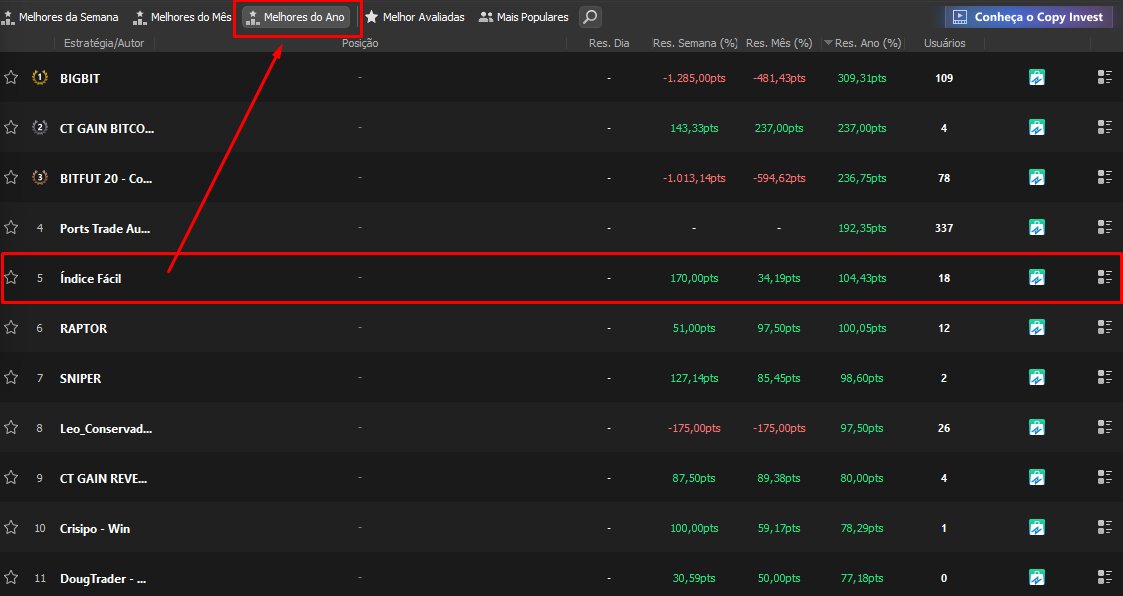Switch to Mais Populares tab
This screenshot has width=1123, height=596.
tap(524, 16)
